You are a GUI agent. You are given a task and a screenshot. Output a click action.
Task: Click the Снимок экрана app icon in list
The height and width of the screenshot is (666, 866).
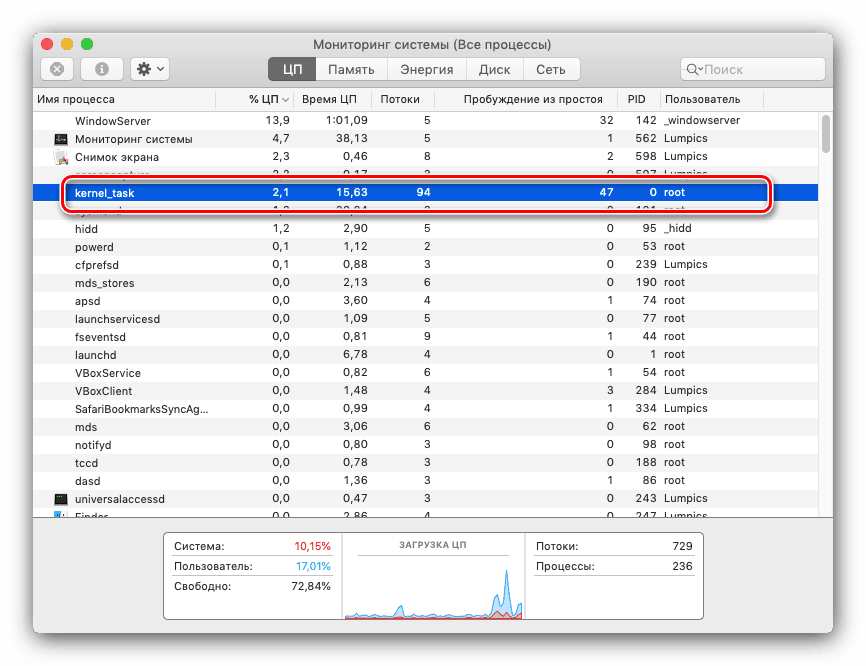[62, 156]
